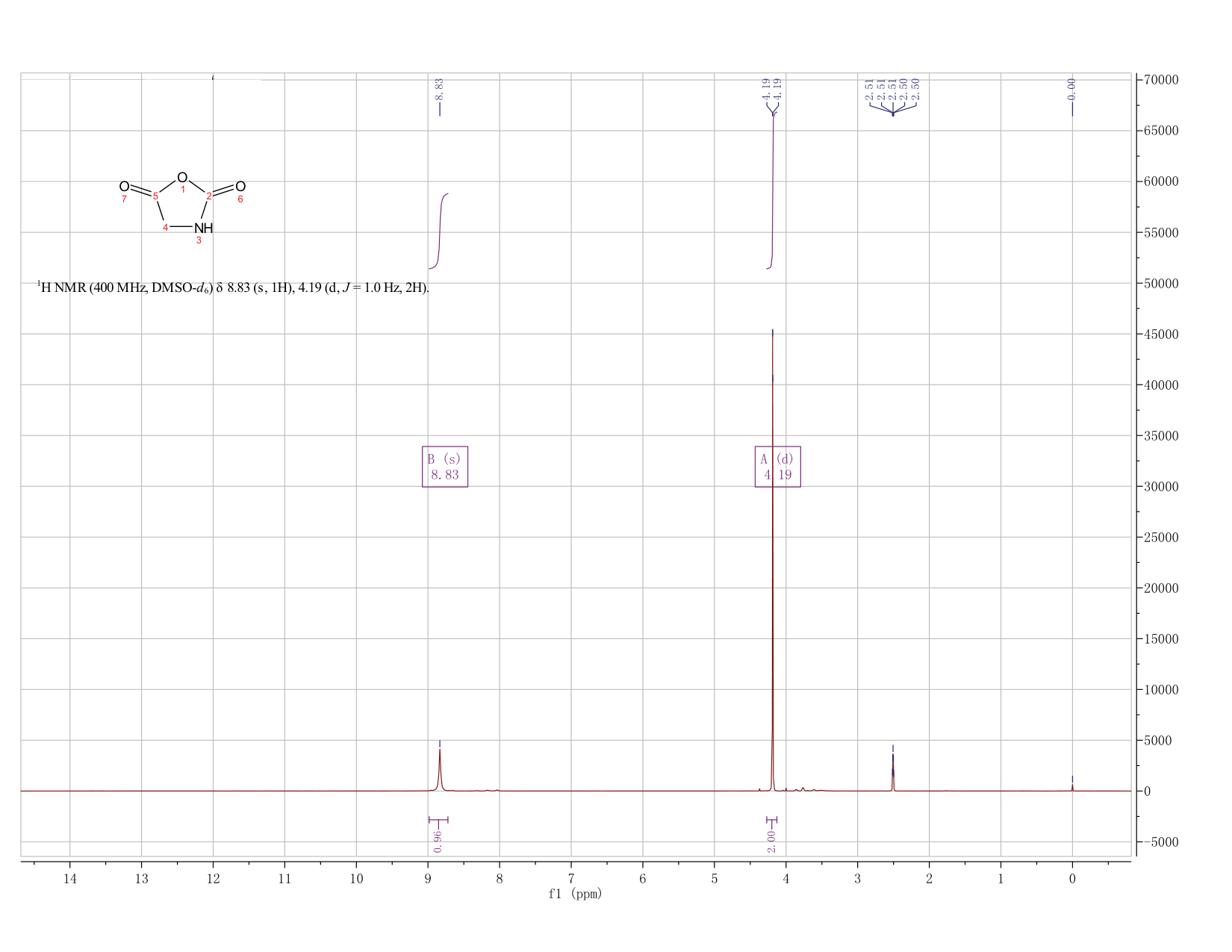
Task: Click ring oxygen atom labeled 1
Action: tap(182, 178)
